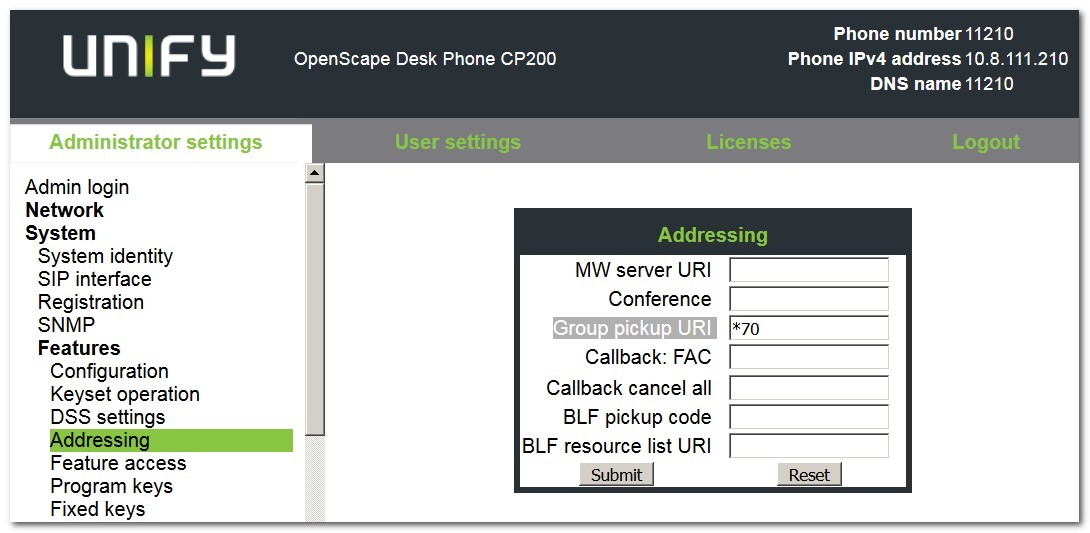This screenshot has height=533, width=1090.
Task: Click the sidebar scroll up arrow
Action: click(315, 173)
